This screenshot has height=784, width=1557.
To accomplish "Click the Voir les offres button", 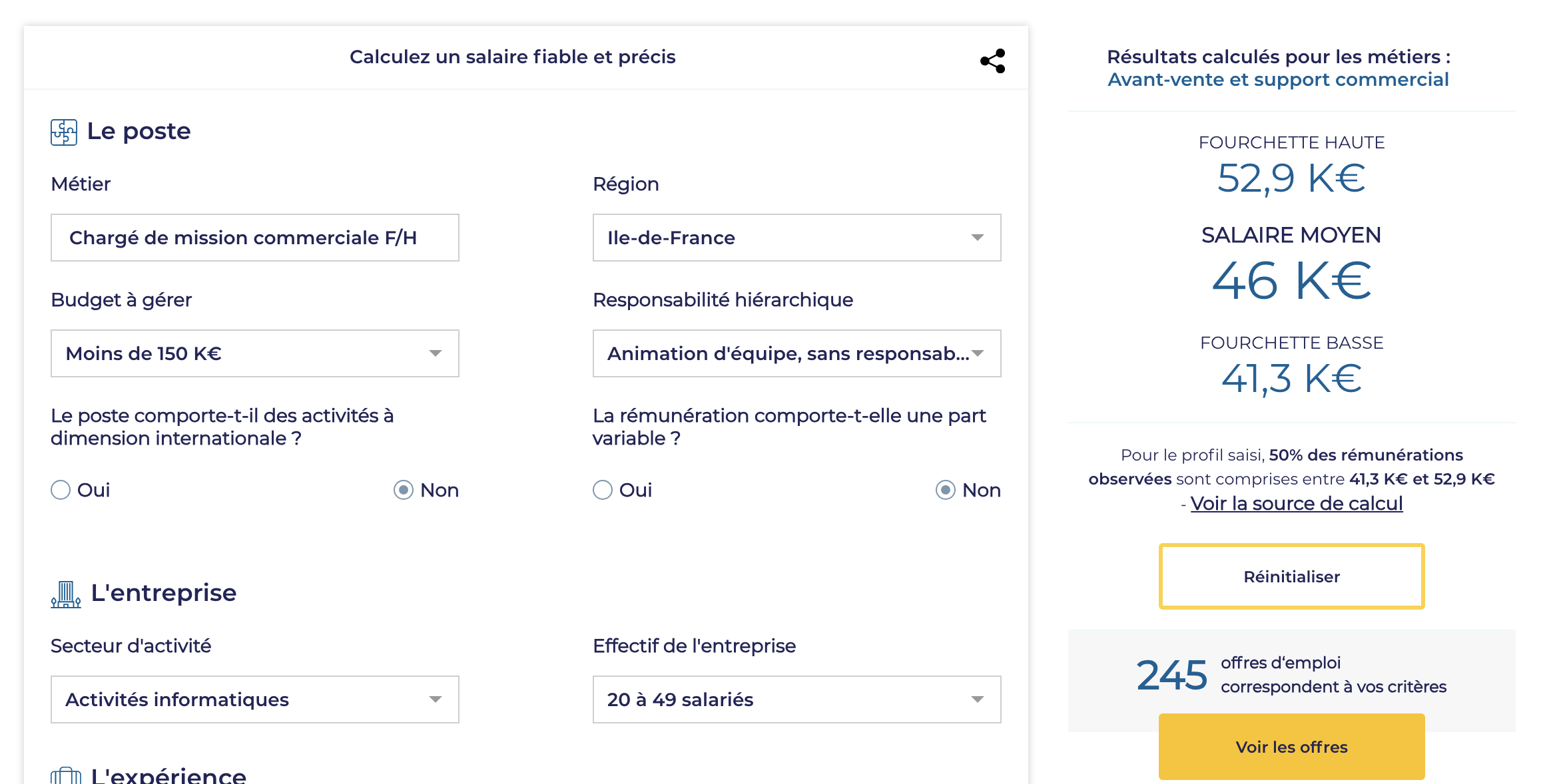I will click(1291, 747).
